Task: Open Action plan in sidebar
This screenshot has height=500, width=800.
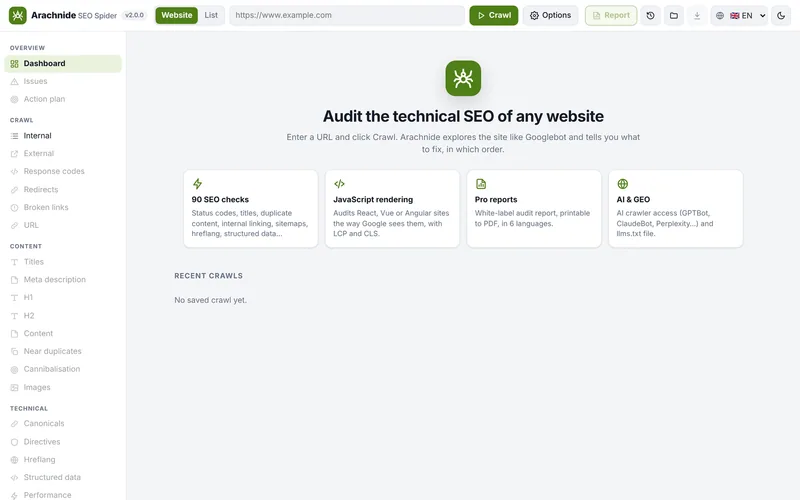Action: pos(63,99)
